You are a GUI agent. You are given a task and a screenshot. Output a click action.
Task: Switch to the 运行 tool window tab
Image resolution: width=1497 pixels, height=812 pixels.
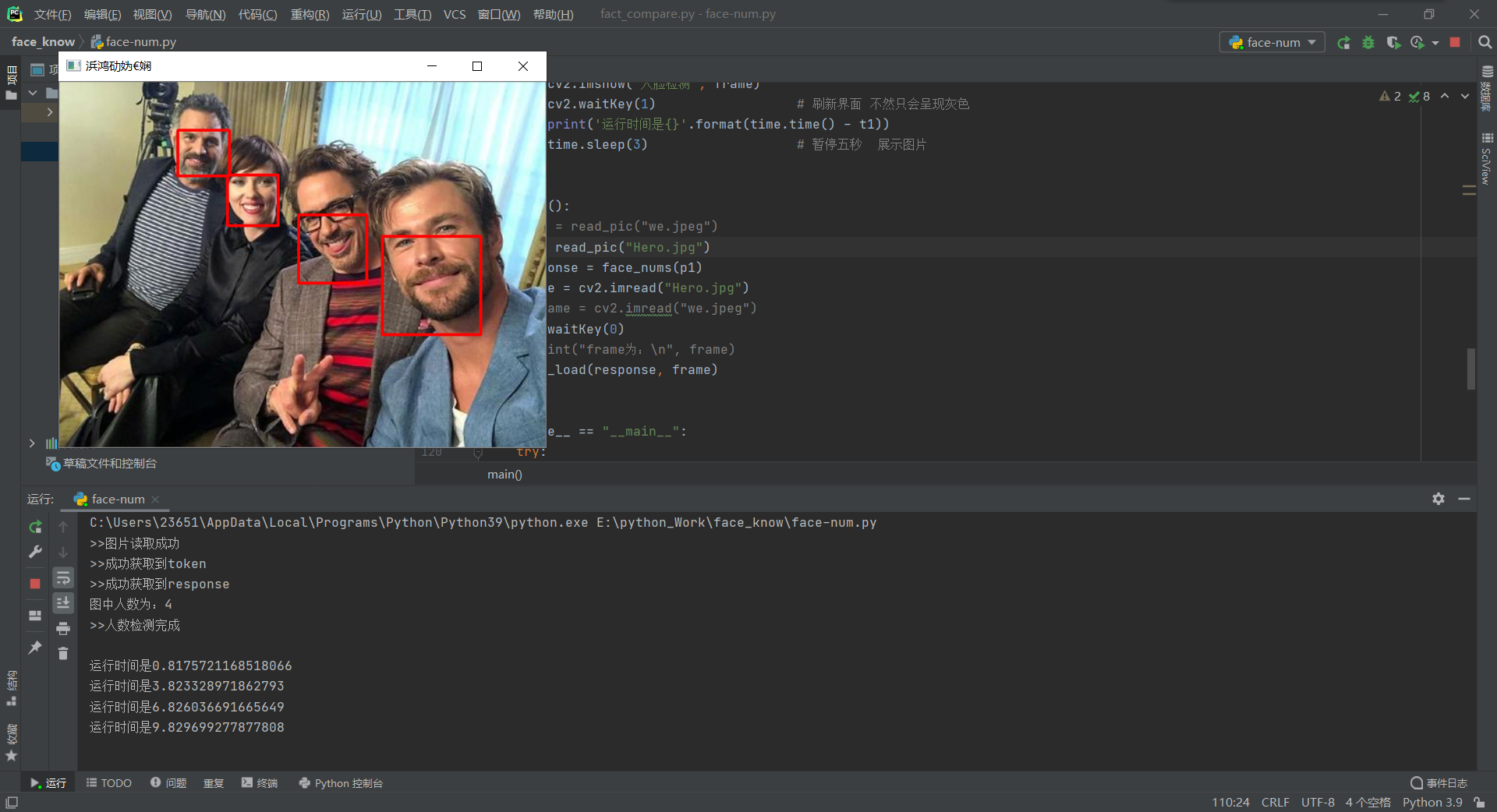48,782
